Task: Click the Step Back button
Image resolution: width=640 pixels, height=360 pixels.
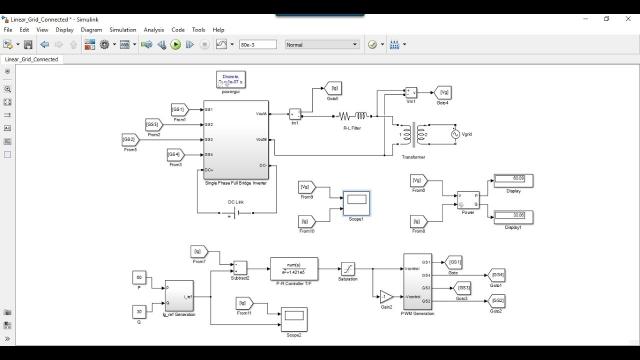Action: (162, 44)
